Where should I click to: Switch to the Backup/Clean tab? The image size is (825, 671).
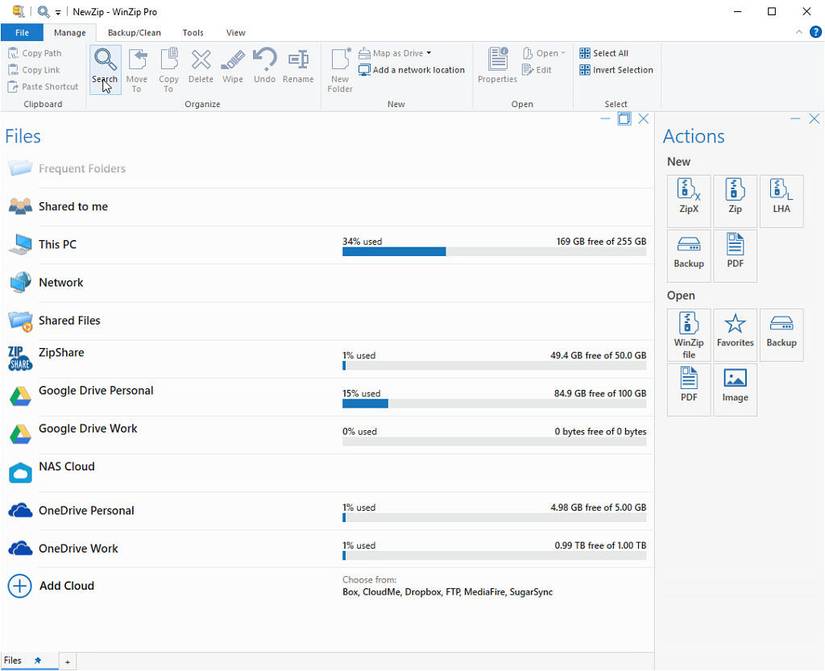point(134,33)
